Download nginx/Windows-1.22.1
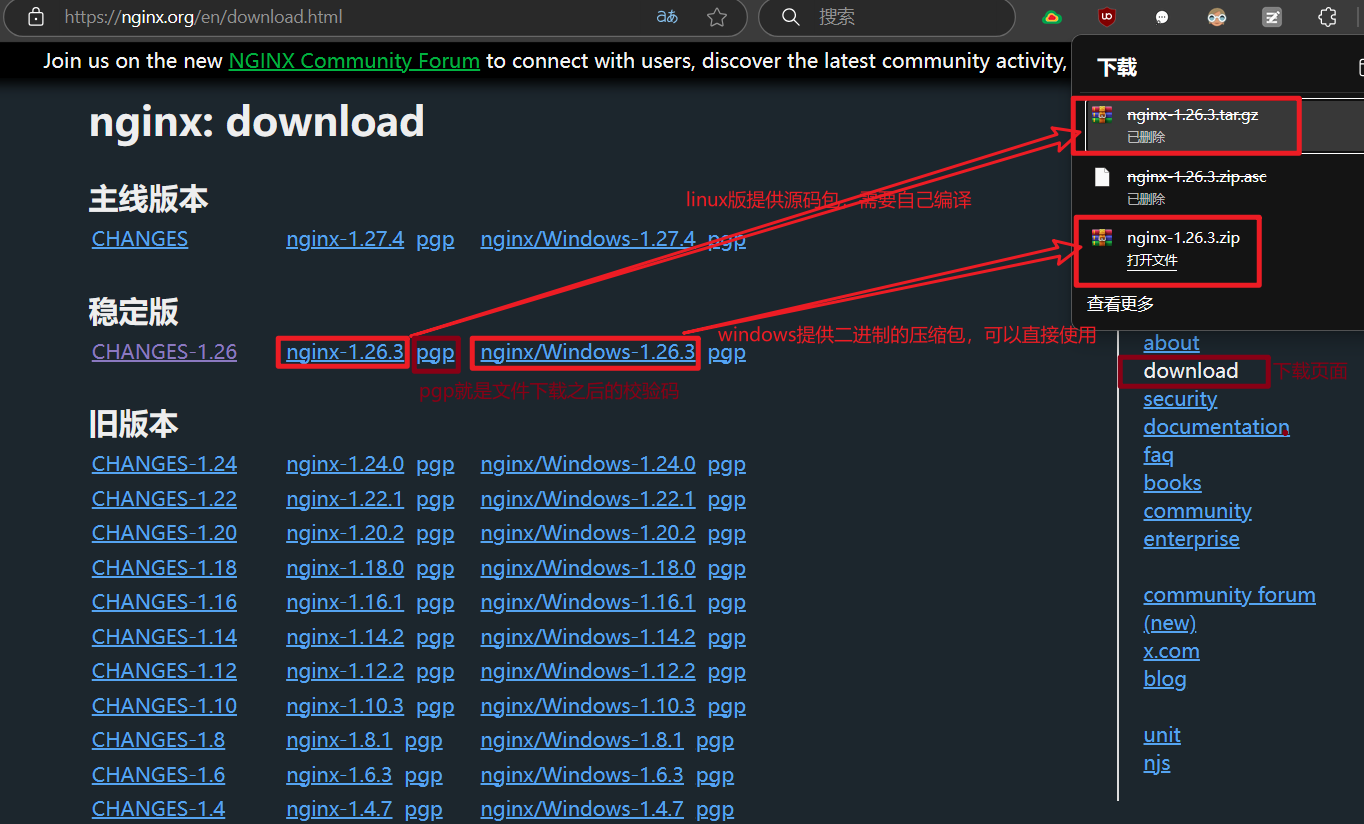 click(587, 499)
